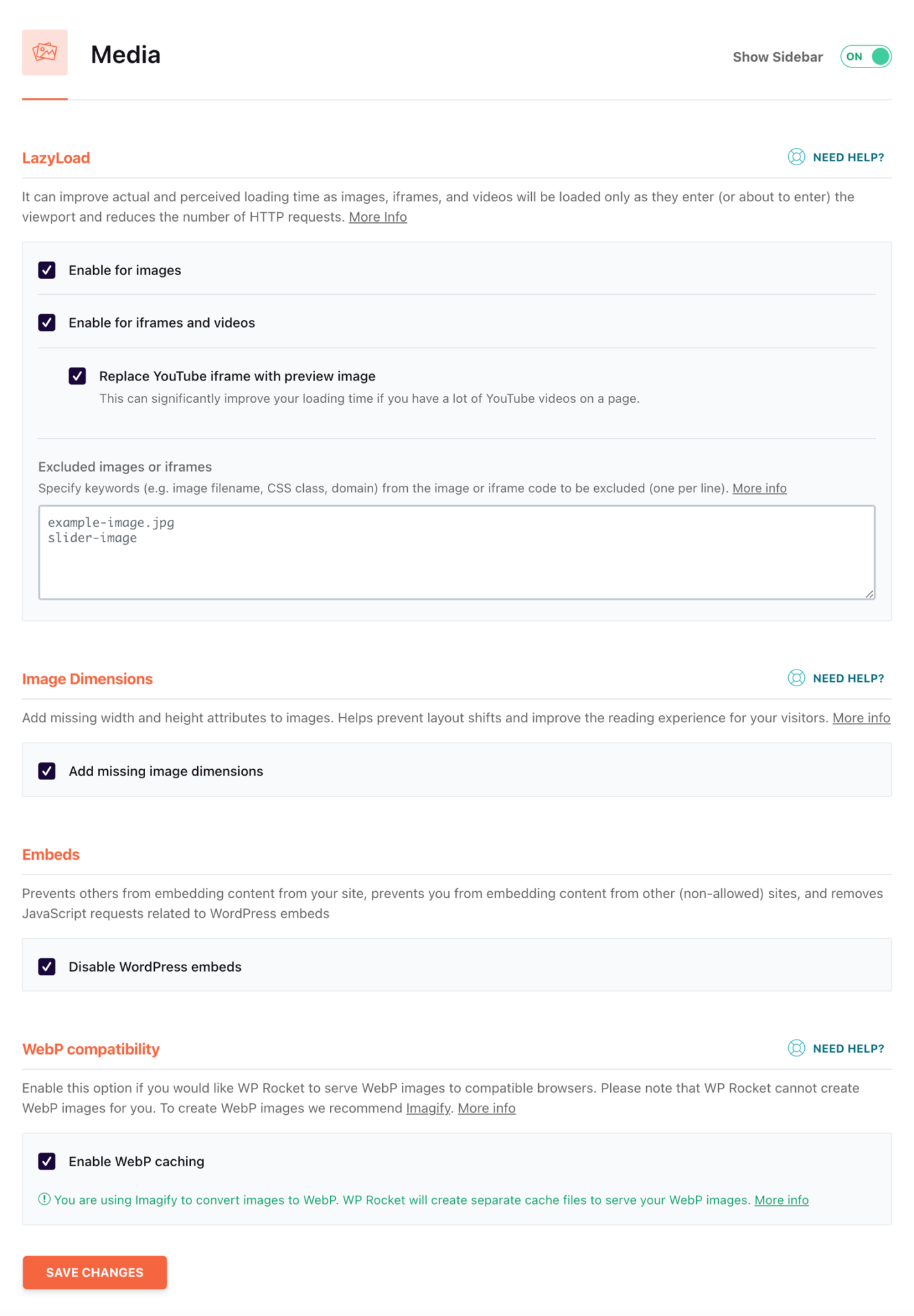This screenshot has height=1316, width=914.
Task: Click the NEED HELP? label near Embeds heading
Action: pos(848,678)
